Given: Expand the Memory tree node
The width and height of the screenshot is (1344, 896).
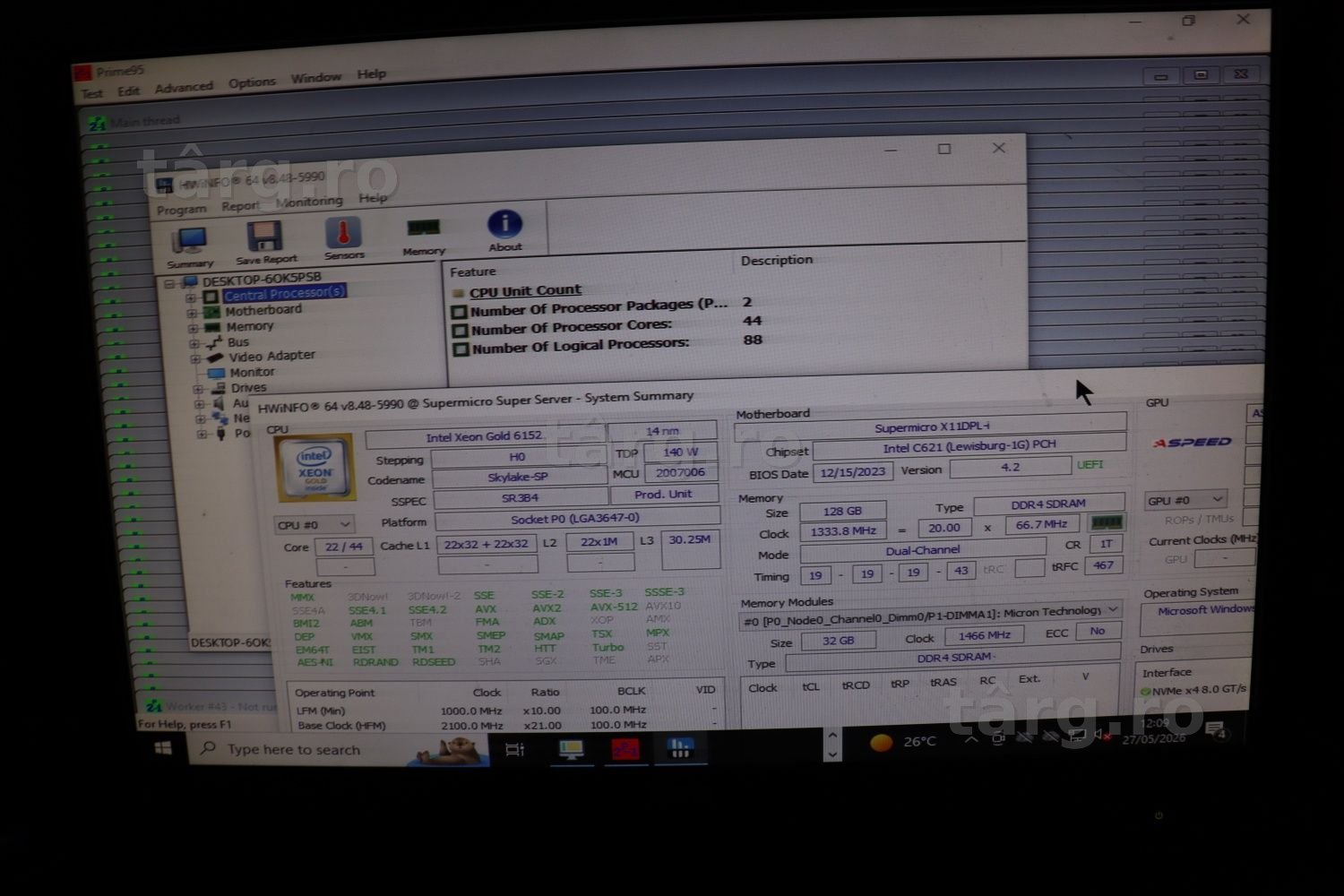Looking at the screenshot, I should [193, 329].
